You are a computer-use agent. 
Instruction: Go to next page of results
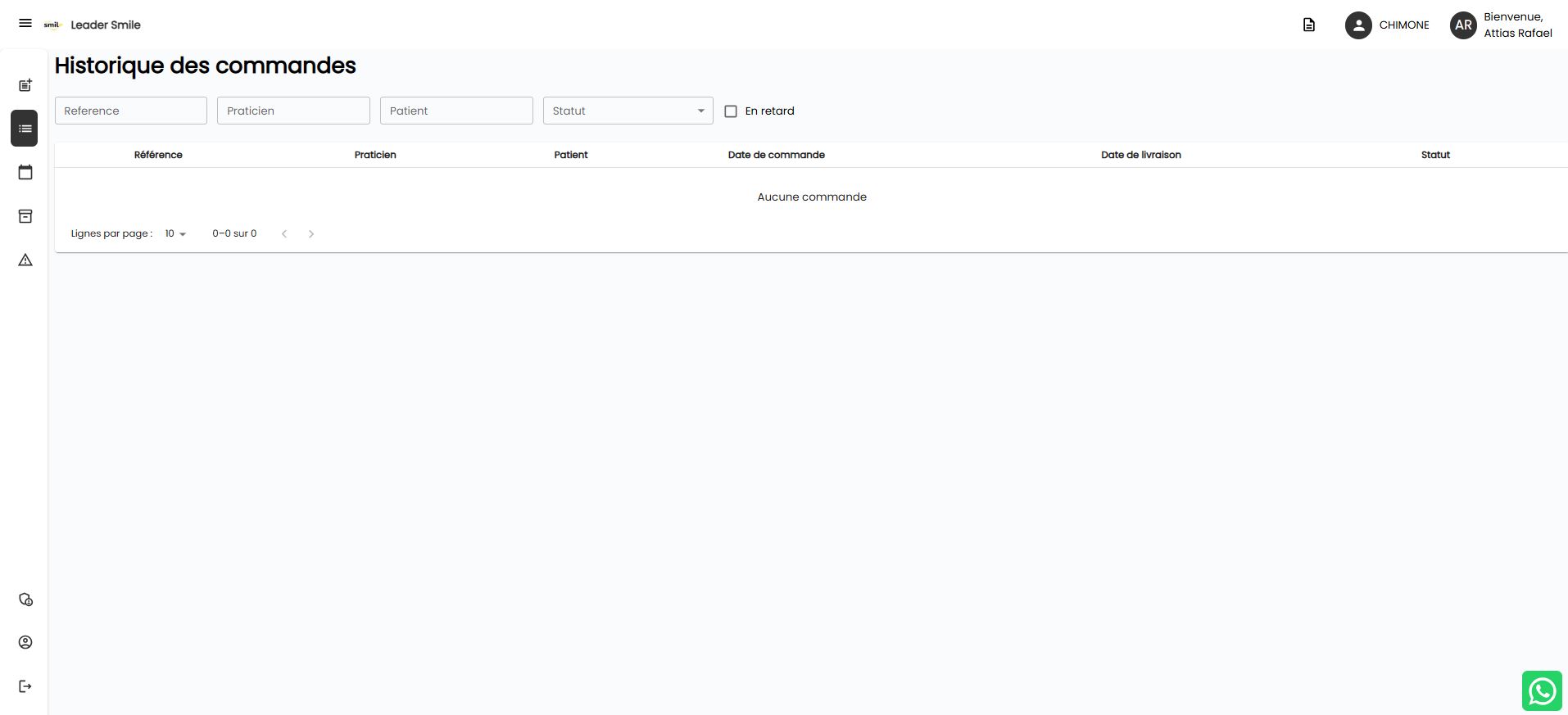(x=311, y=233)
